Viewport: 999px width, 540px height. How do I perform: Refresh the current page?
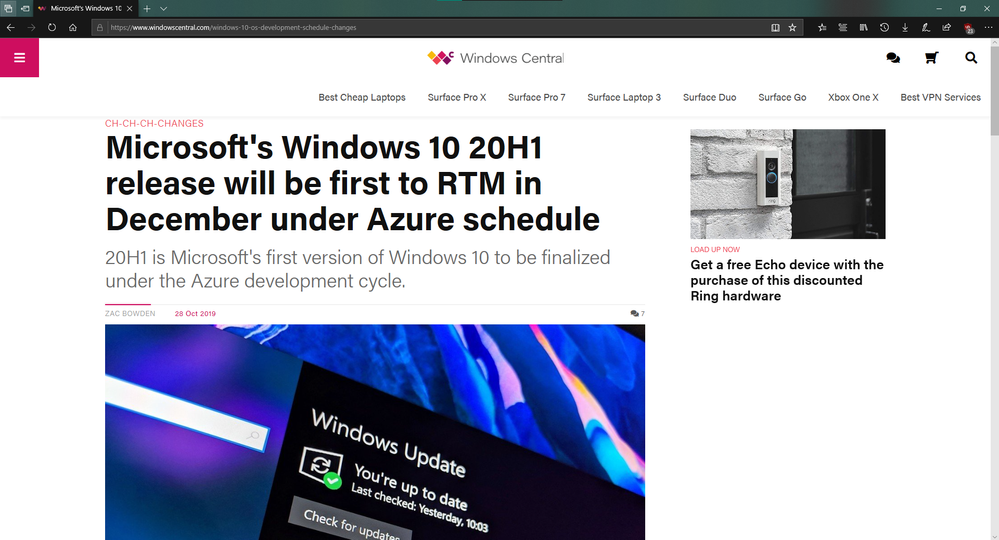(52, 27)
